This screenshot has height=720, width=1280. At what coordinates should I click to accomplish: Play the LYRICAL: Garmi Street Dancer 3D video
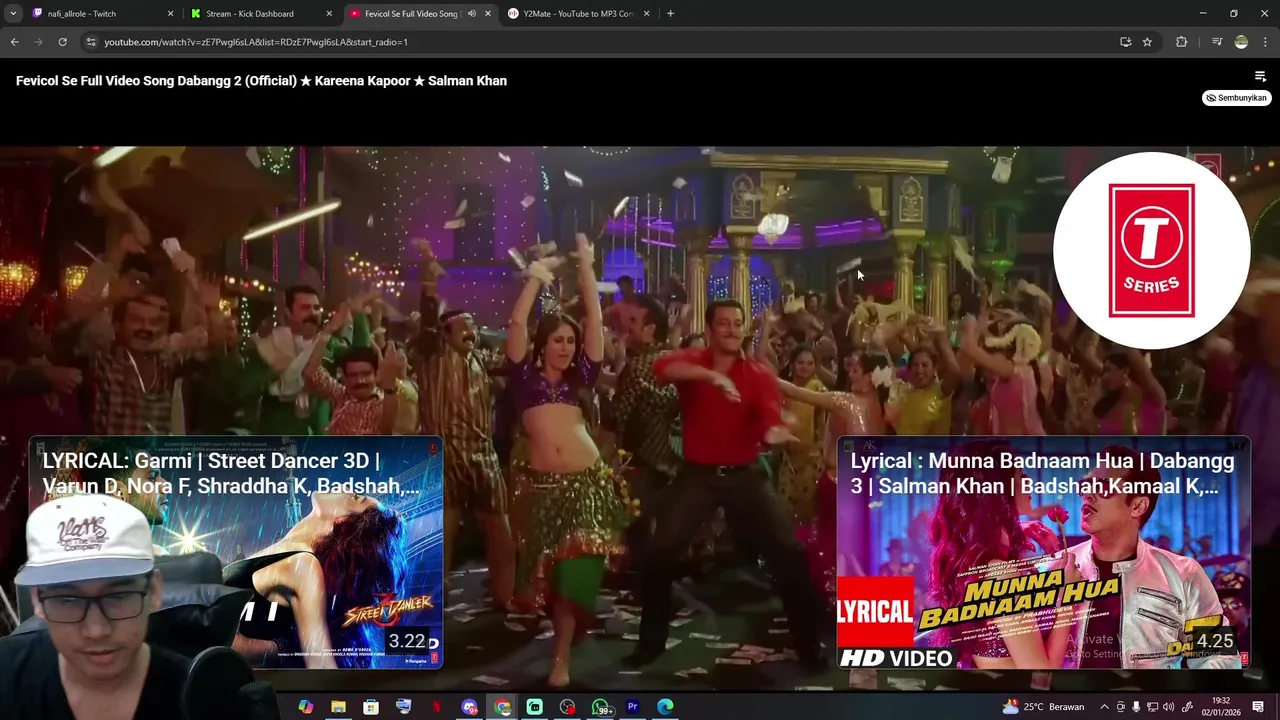(236, 553)
